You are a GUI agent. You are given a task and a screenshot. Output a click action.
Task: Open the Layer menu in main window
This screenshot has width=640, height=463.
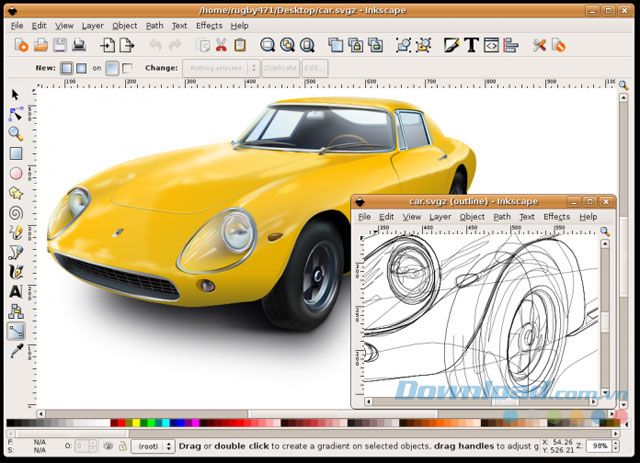tap(93, 26)
